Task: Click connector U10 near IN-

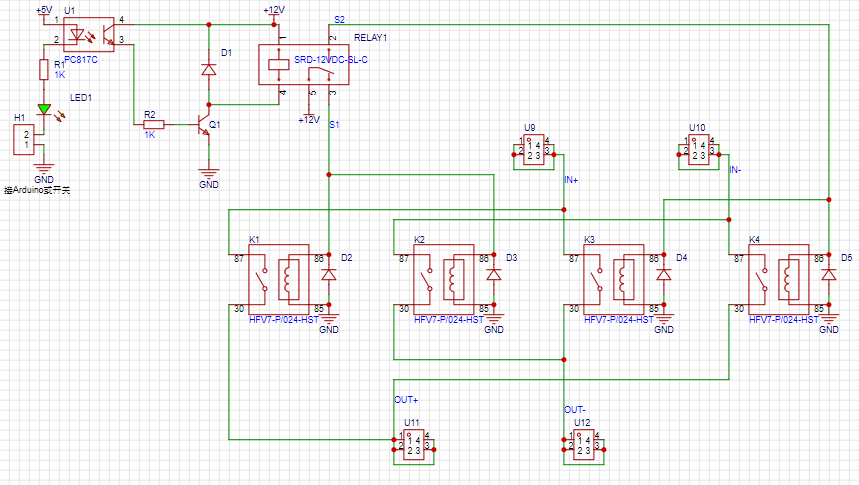Action: [696, 150]
